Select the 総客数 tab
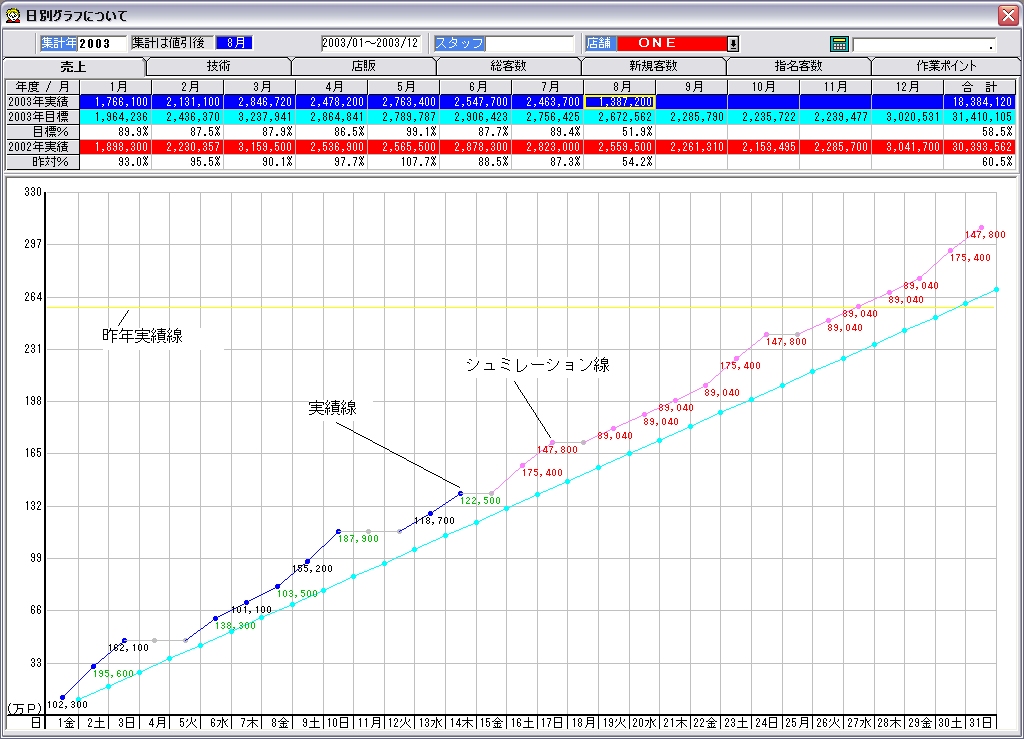The width and height of the screenshot is (1024, 739). [x=509, y=66]
